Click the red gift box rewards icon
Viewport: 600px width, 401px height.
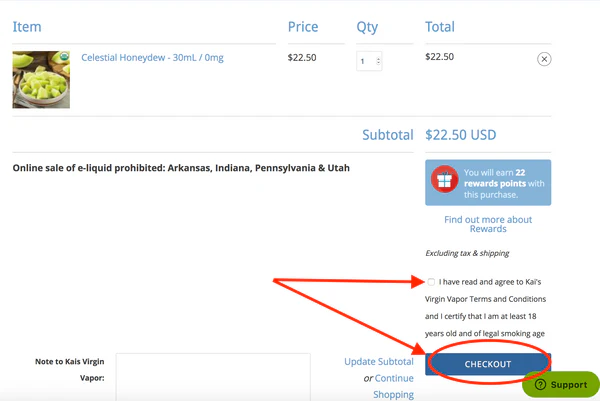(443, 181)
